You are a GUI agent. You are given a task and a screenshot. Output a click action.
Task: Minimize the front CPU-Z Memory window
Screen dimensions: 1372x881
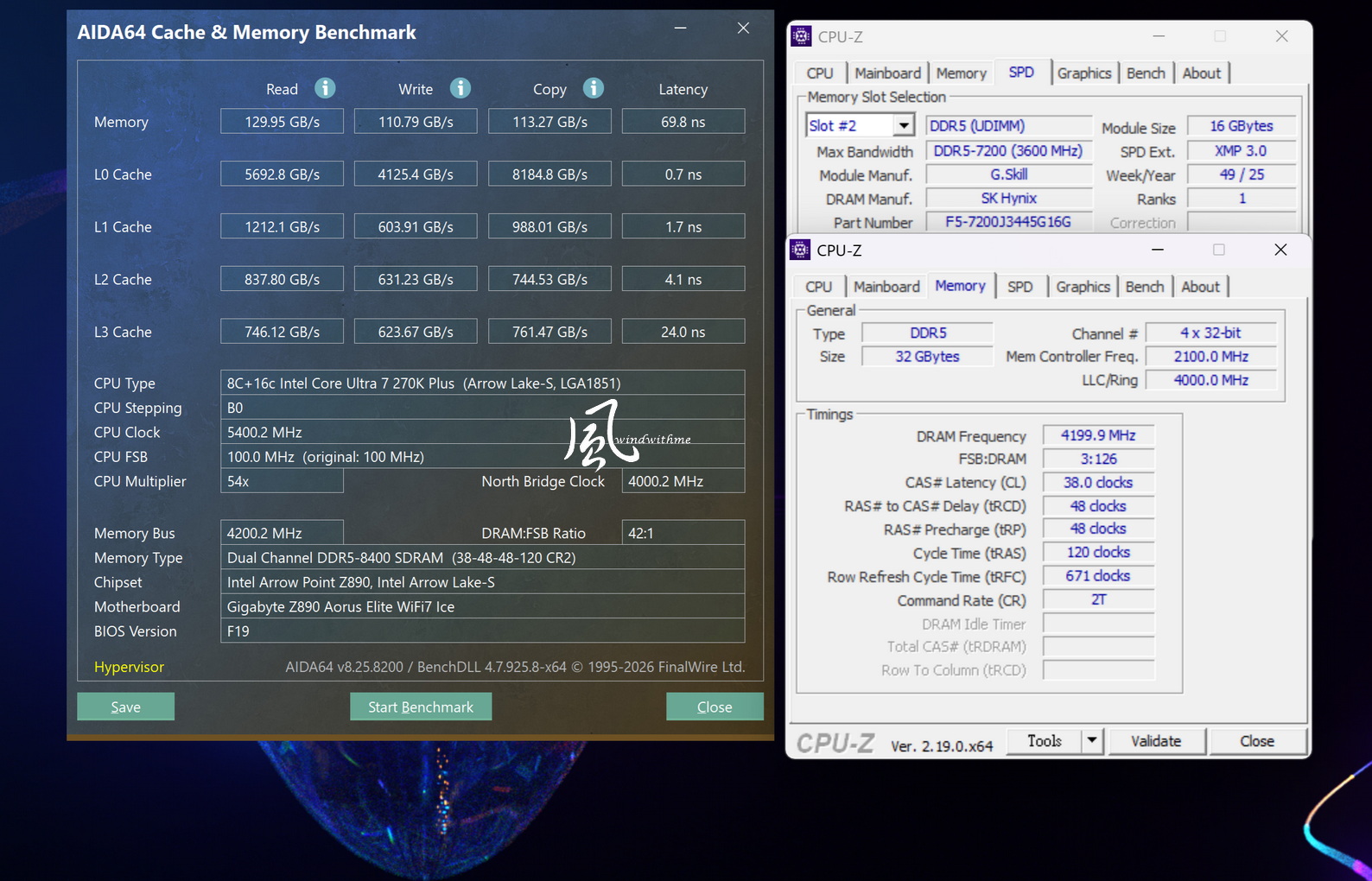pos(1158,250)
